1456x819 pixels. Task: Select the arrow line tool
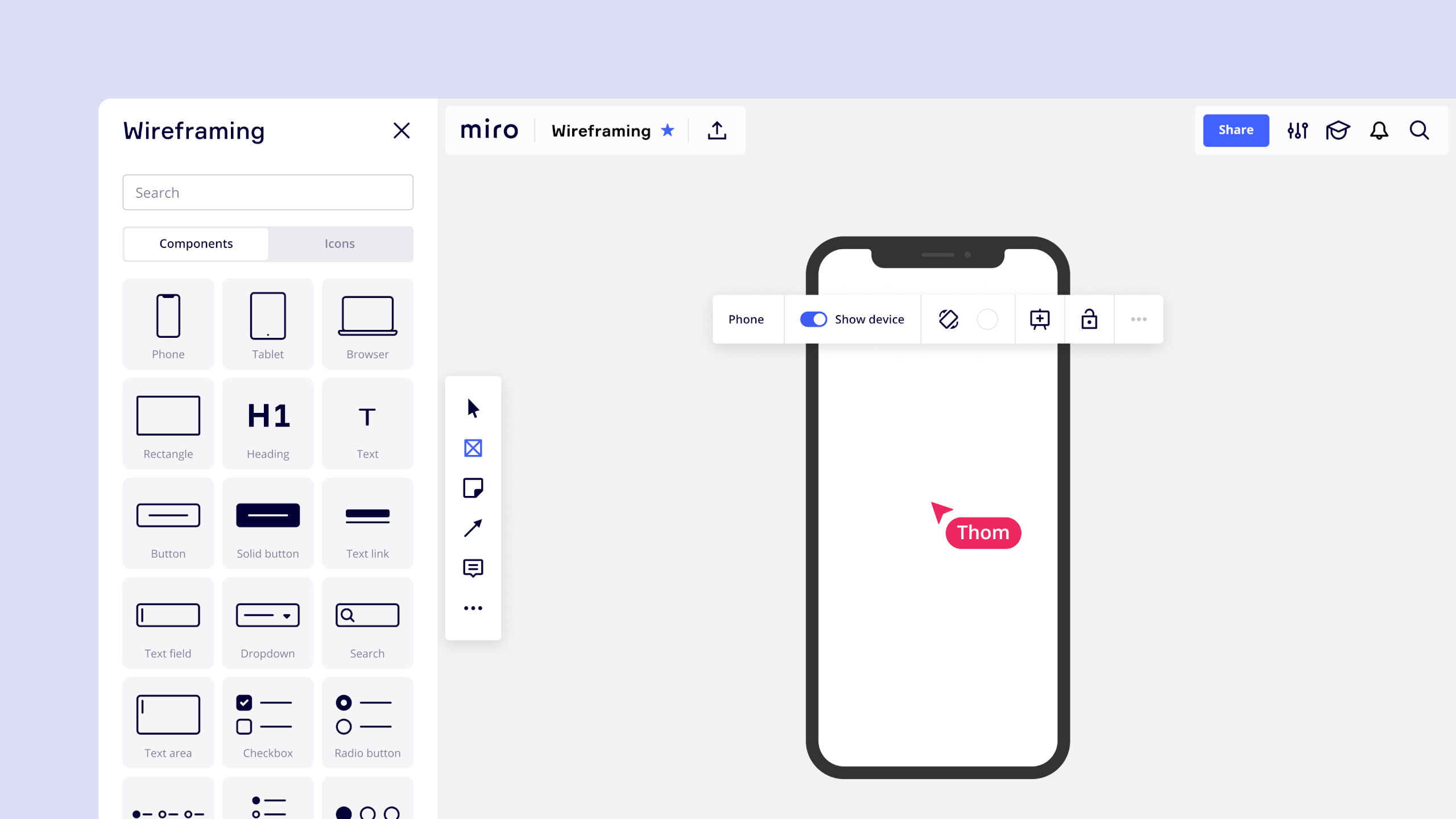(x=473, y=528)
